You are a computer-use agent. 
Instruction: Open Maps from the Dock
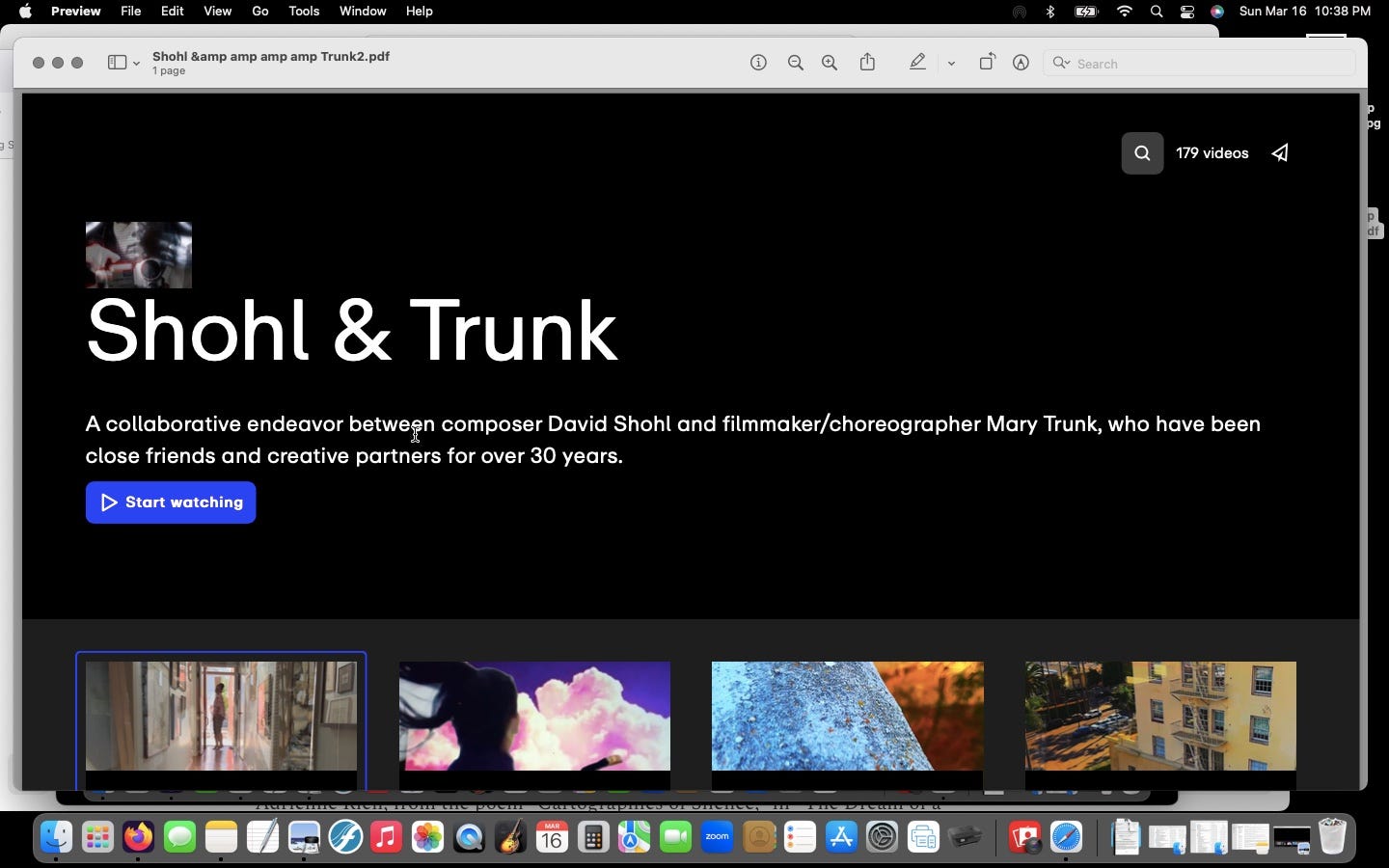point(635,837)
